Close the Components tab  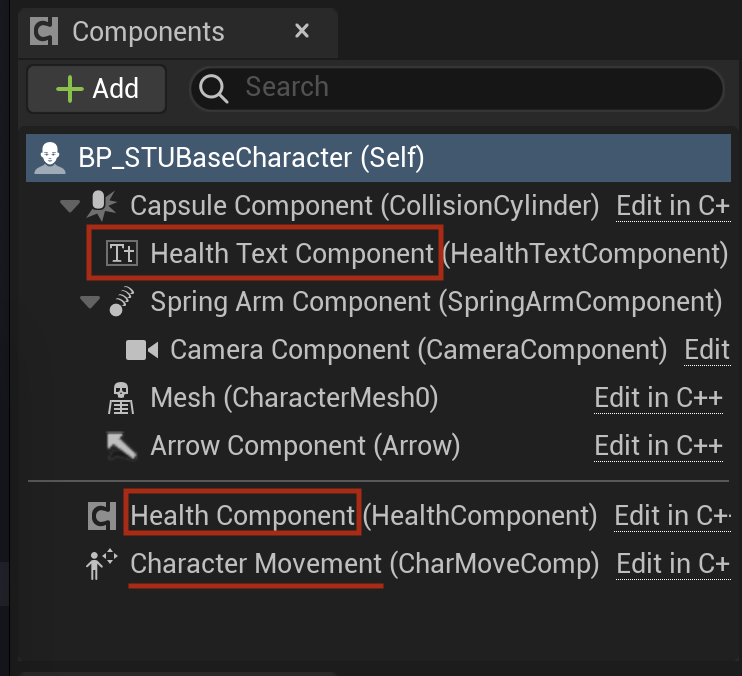coord(301,31)
